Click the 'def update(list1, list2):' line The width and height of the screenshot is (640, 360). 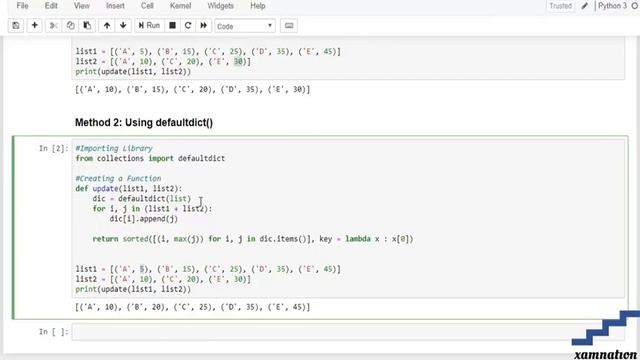click(129, 189)
